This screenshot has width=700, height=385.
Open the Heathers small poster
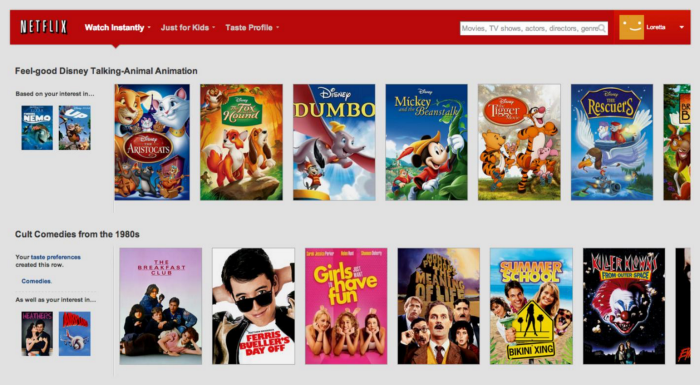pyautogui.click(x=37, y=334)
